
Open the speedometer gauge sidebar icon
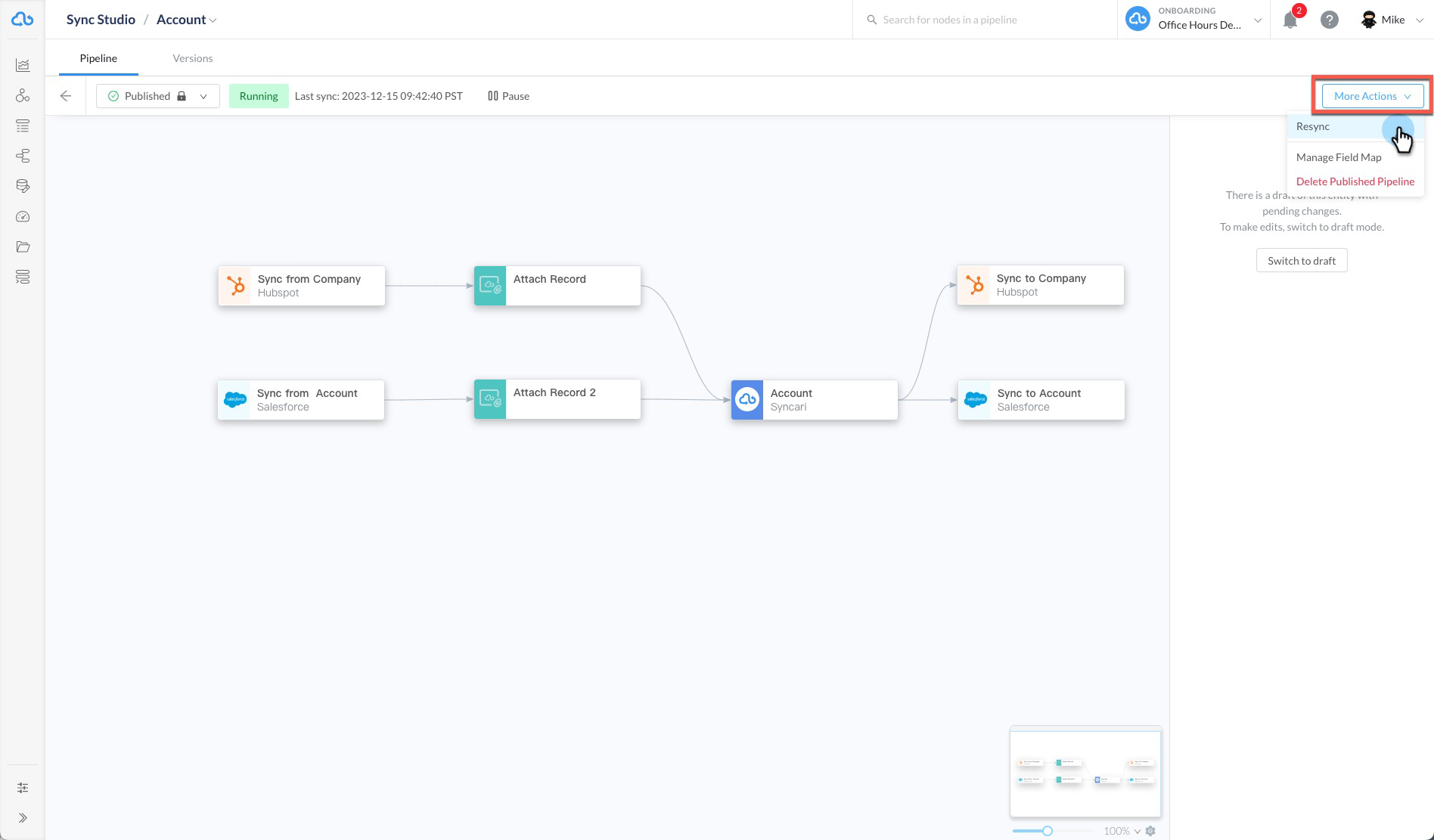(23, 217)
